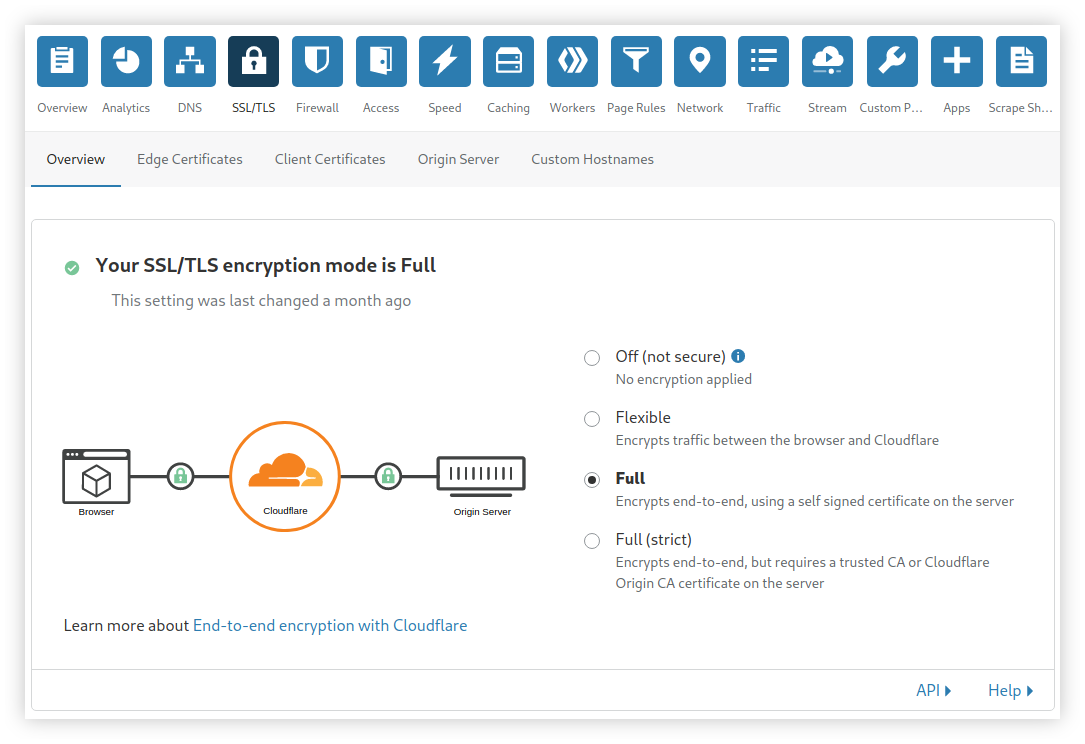The width and height of the screenshot is (1085, 744).
Task: Choose the Flexible encryption mode
Action: click(592, 419)
